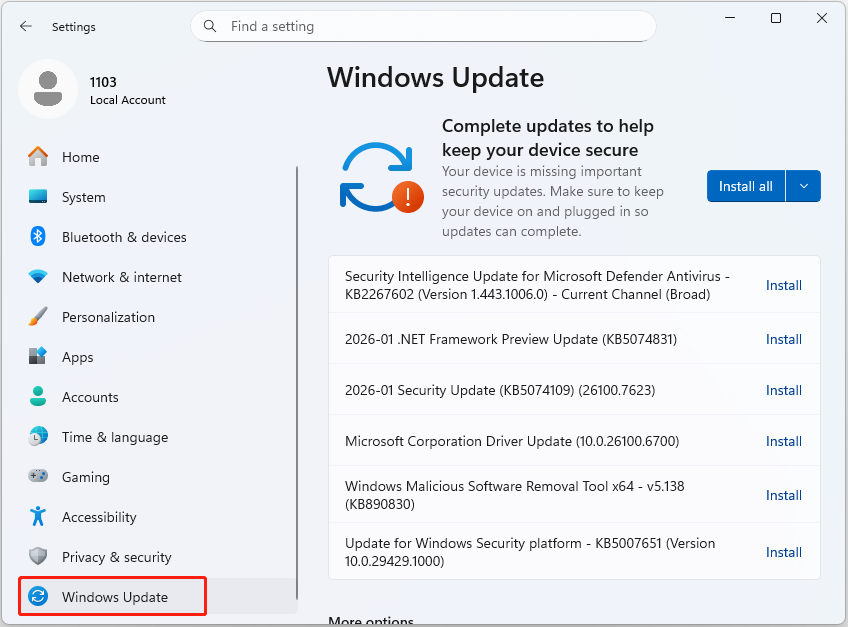The height and width of the screenshot is (627, 848).
Task: Open the Apps settings page
Action: pos(77,357)
